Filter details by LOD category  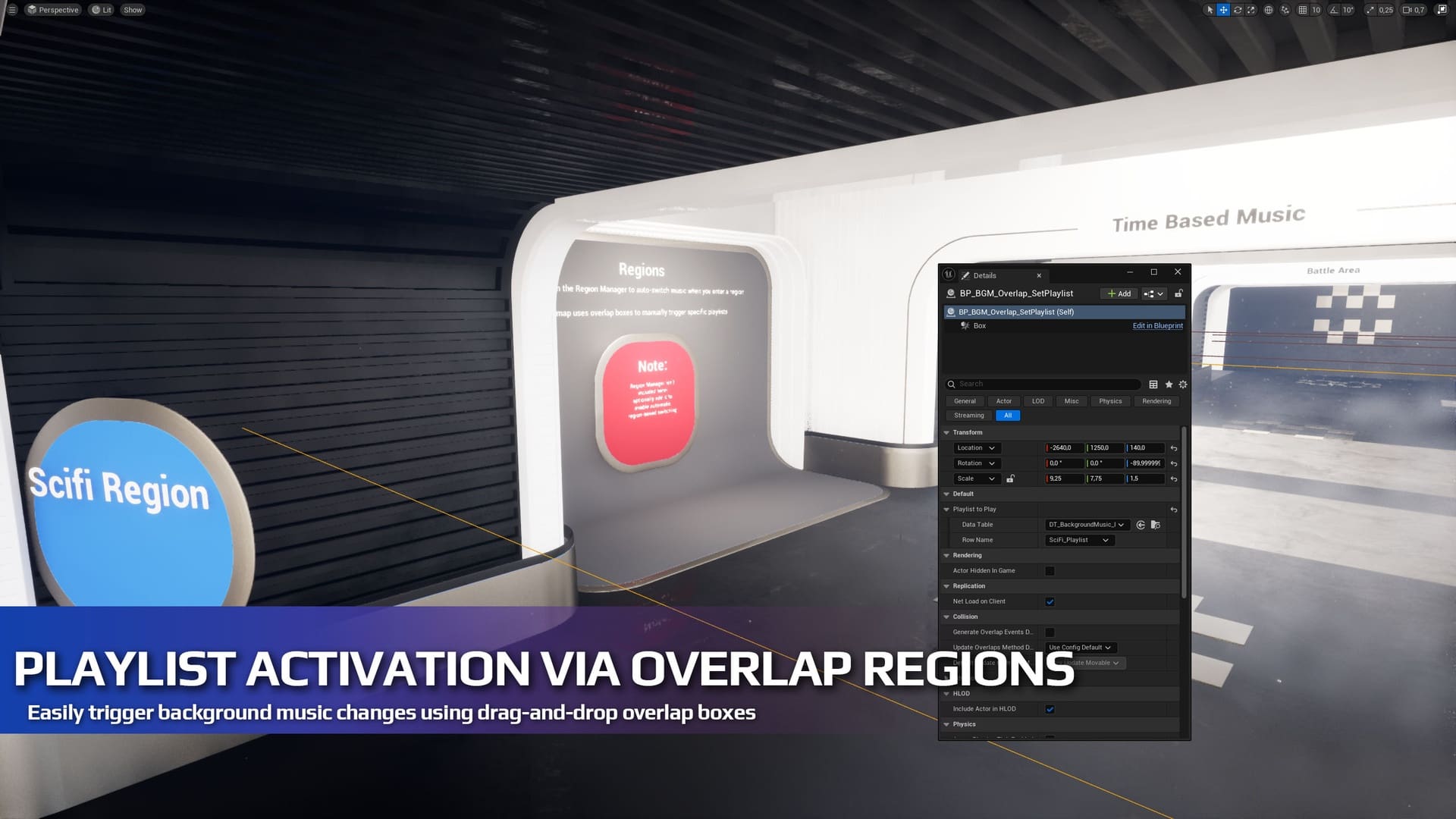[x=1037, y=401]
